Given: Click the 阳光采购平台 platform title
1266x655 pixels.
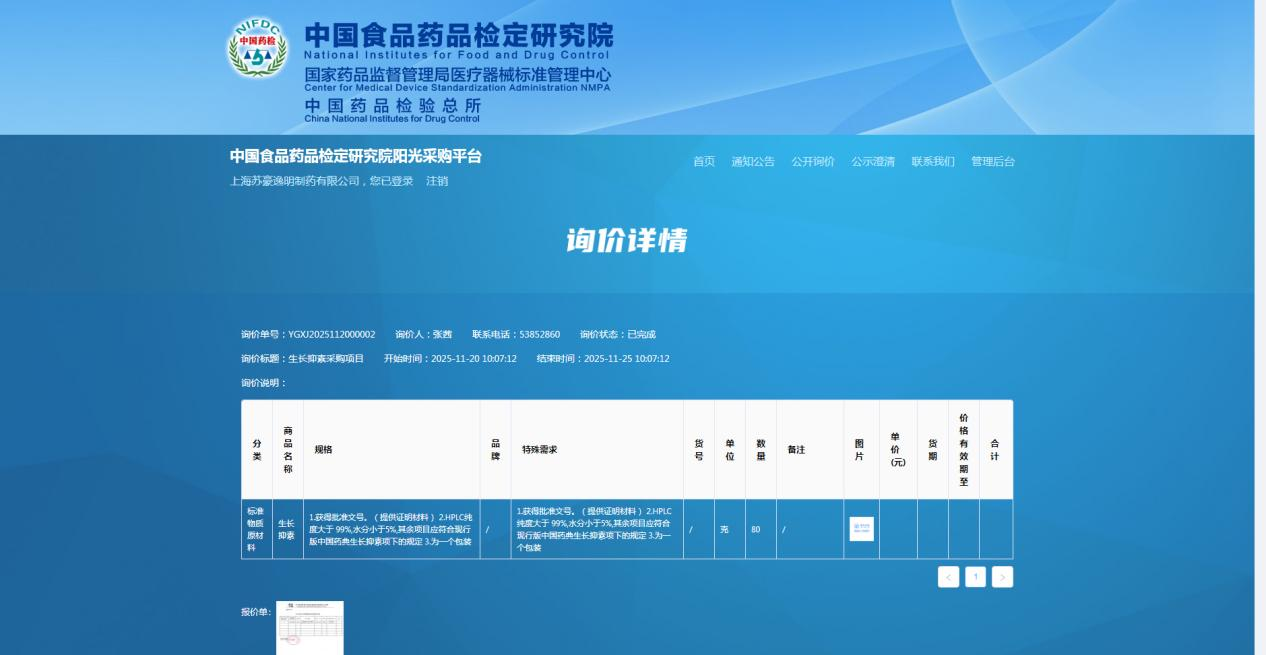Looking at the screenshot, I should (x=355, y=156).
